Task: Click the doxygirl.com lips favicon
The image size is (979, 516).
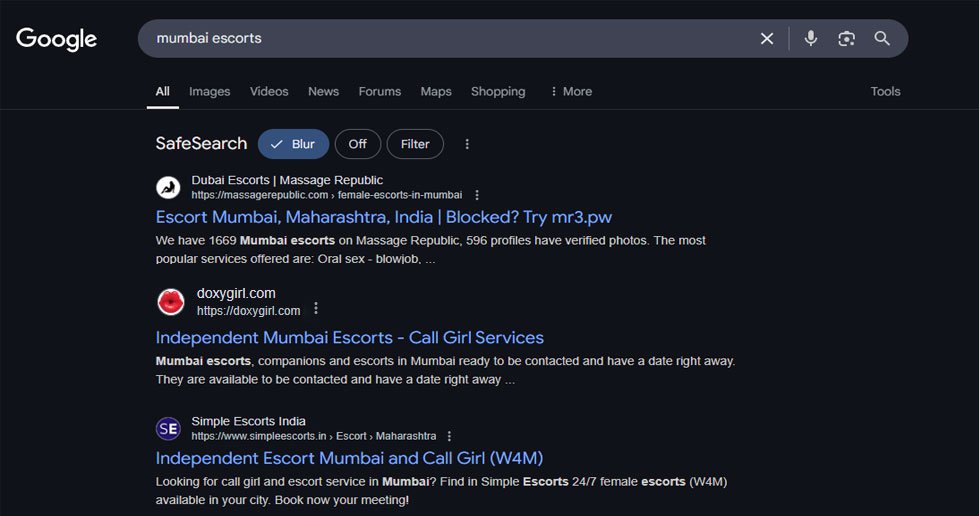Action: pyautogui.click(x=170, y=302)
